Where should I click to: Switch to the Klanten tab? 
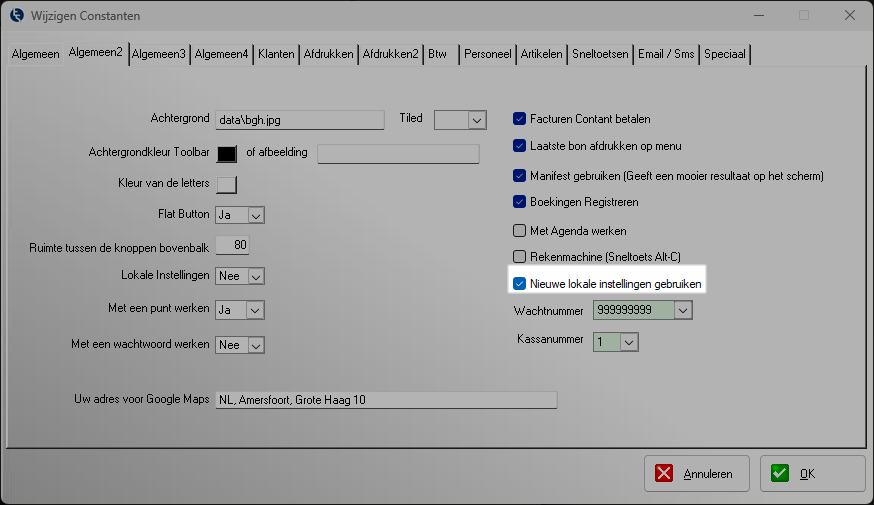pos(276,54)
